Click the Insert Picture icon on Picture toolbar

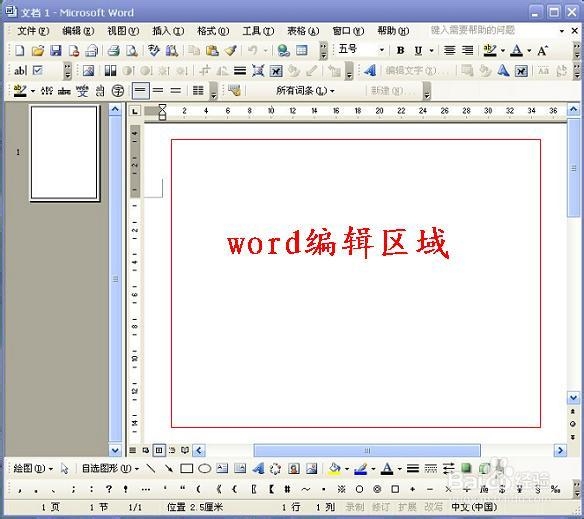(x=88, y=70)
